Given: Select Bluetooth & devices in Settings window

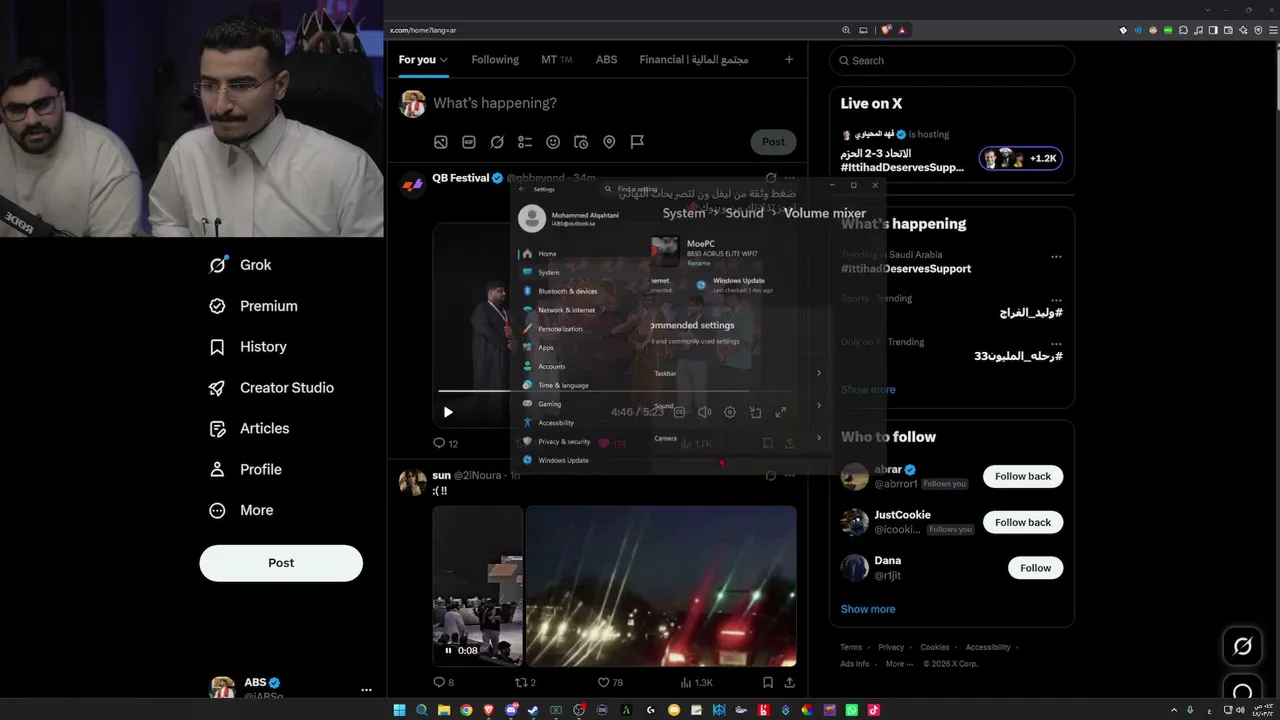Looking at the screenshot, I should [567, 291].
